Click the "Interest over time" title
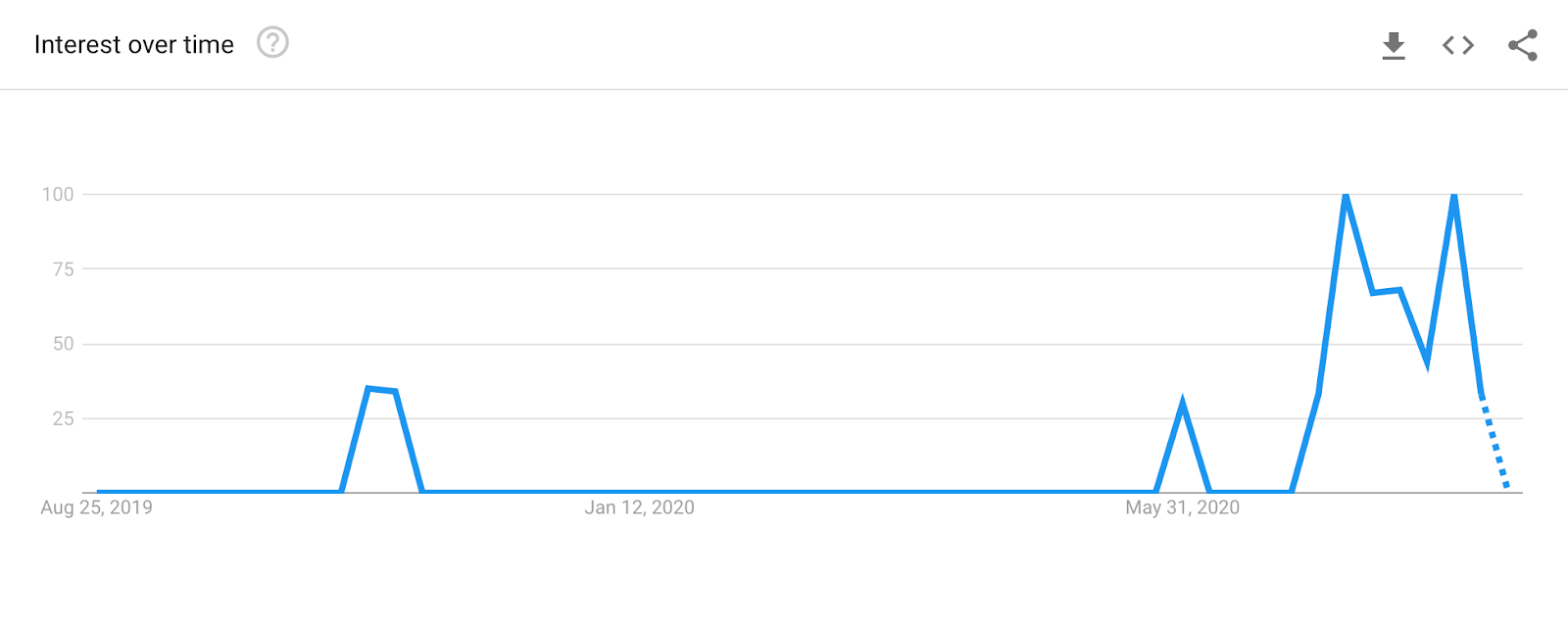The width and height of the screenshot is (1568, 626). point(134,45)
